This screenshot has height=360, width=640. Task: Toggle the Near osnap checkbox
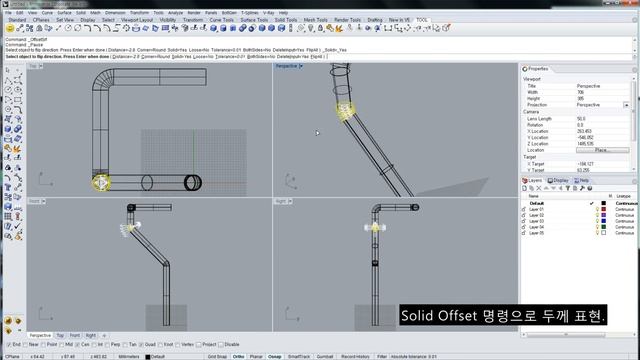25,345
